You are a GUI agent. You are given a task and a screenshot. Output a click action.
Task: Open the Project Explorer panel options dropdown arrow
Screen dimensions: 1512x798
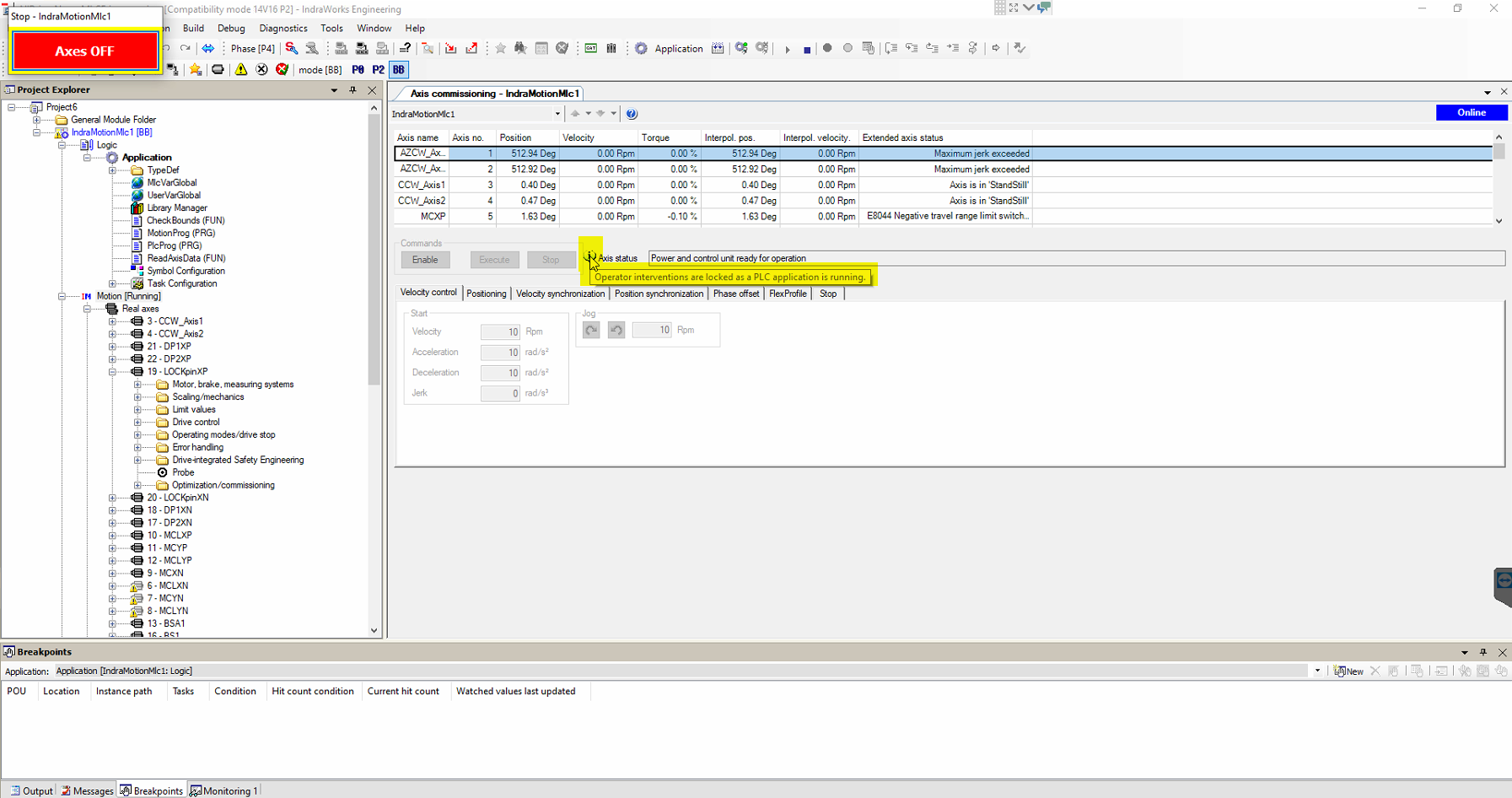[x=334, y=90]
